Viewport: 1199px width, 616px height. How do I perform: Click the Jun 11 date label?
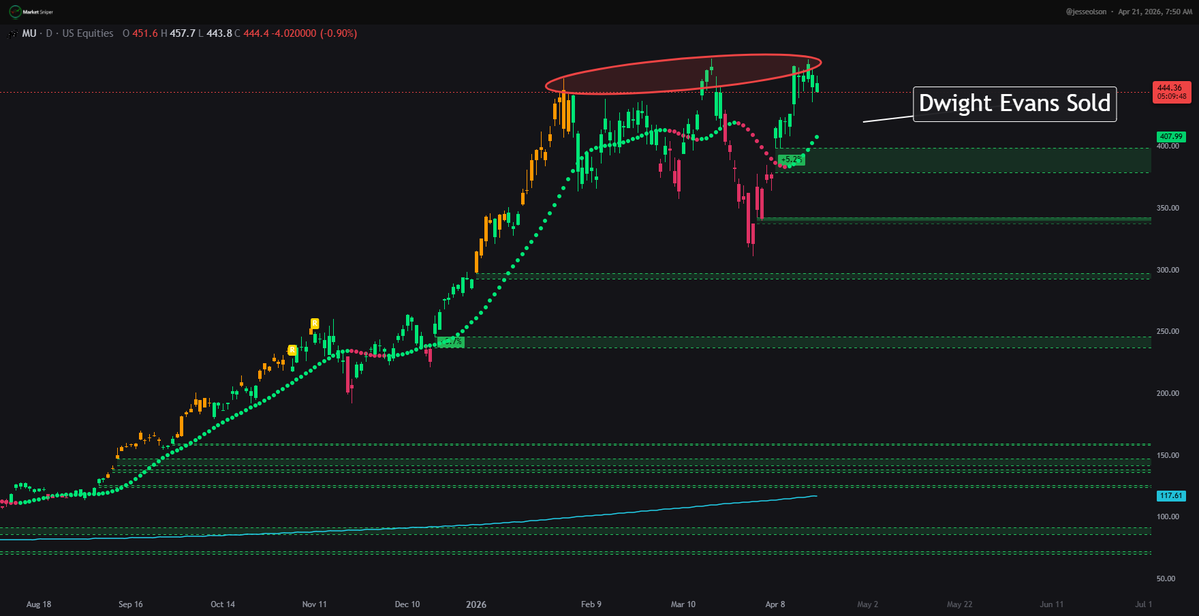click(1051, 604)
